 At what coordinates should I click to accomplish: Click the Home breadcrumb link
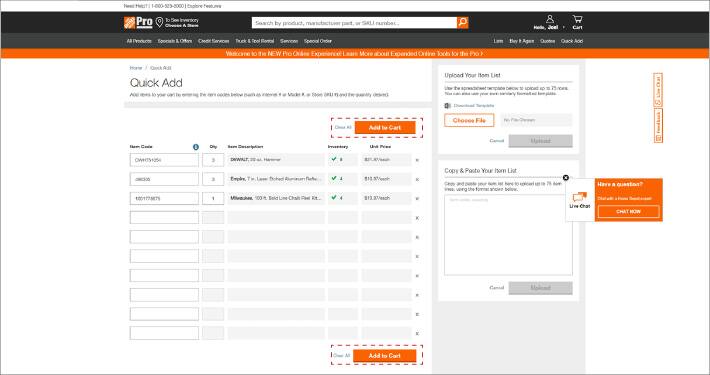(x=136, y=68)
